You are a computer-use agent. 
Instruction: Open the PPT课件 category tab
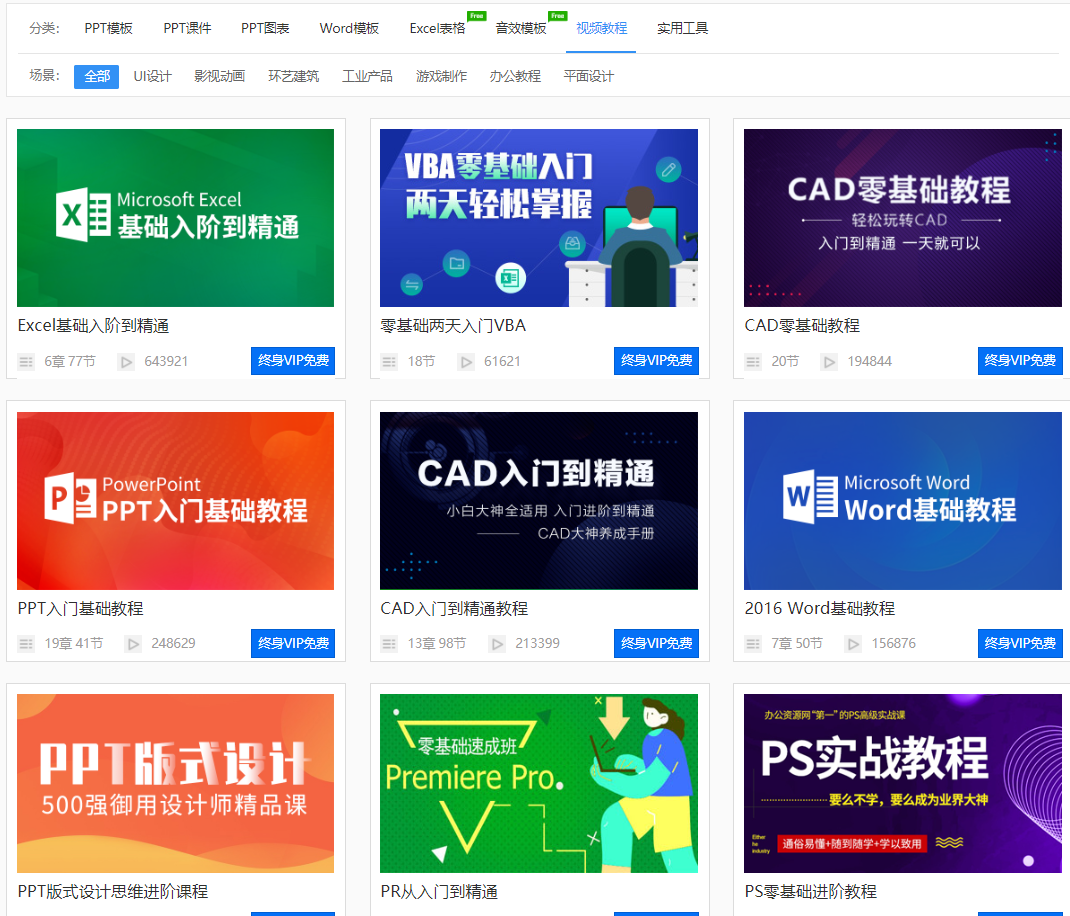(187, 28)
